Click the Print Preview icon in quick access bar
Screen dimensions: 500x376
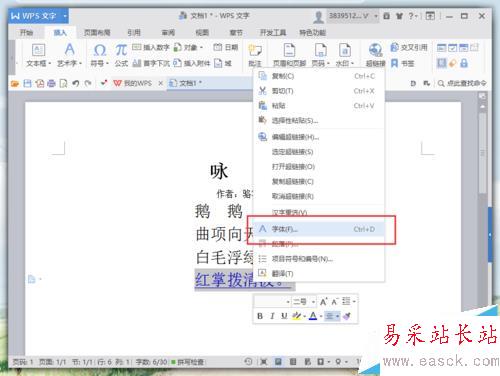click(x=63, y=83)
